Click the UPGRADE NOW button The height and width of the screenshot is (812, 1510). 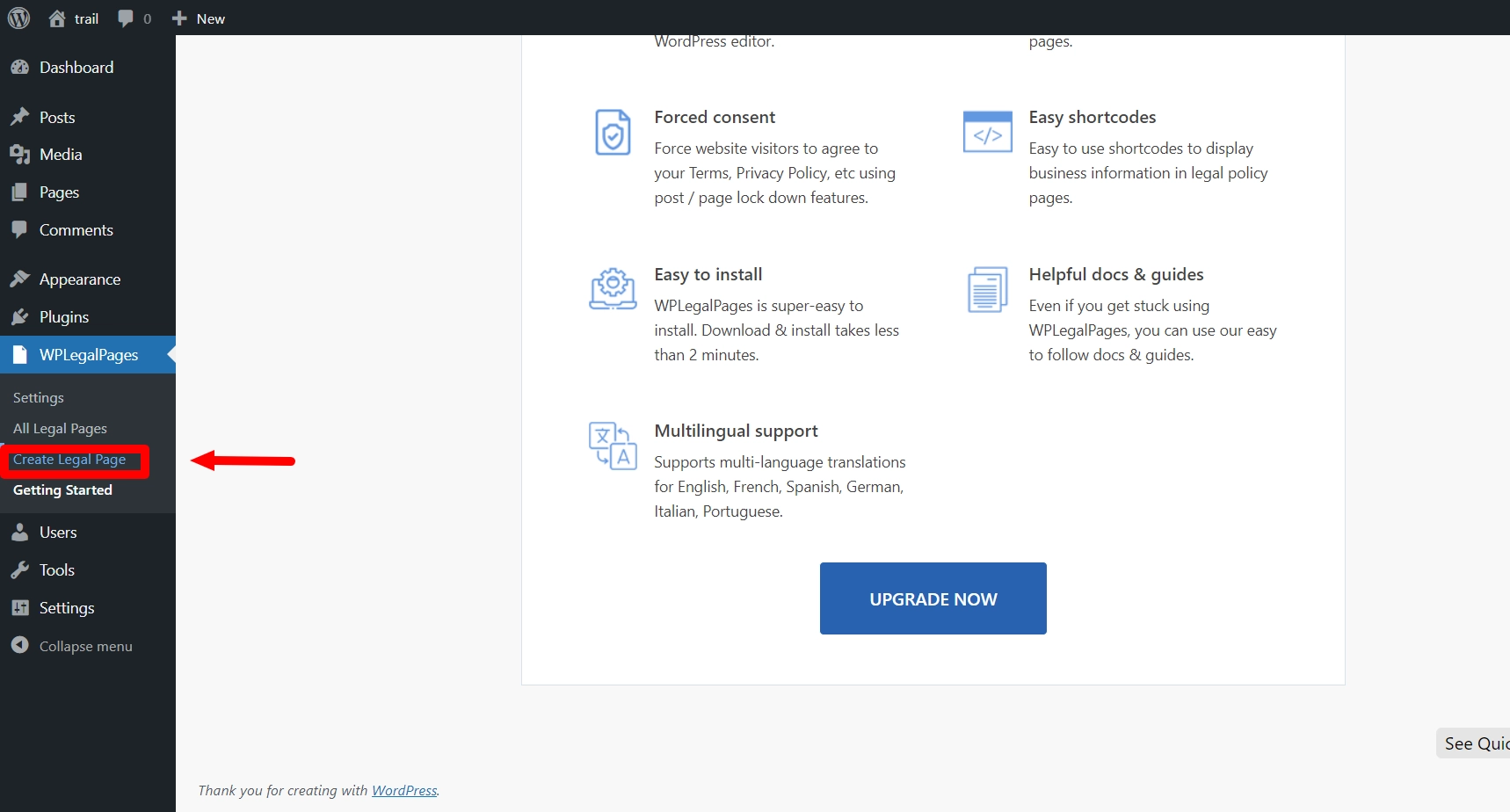[x=933, y=598]
